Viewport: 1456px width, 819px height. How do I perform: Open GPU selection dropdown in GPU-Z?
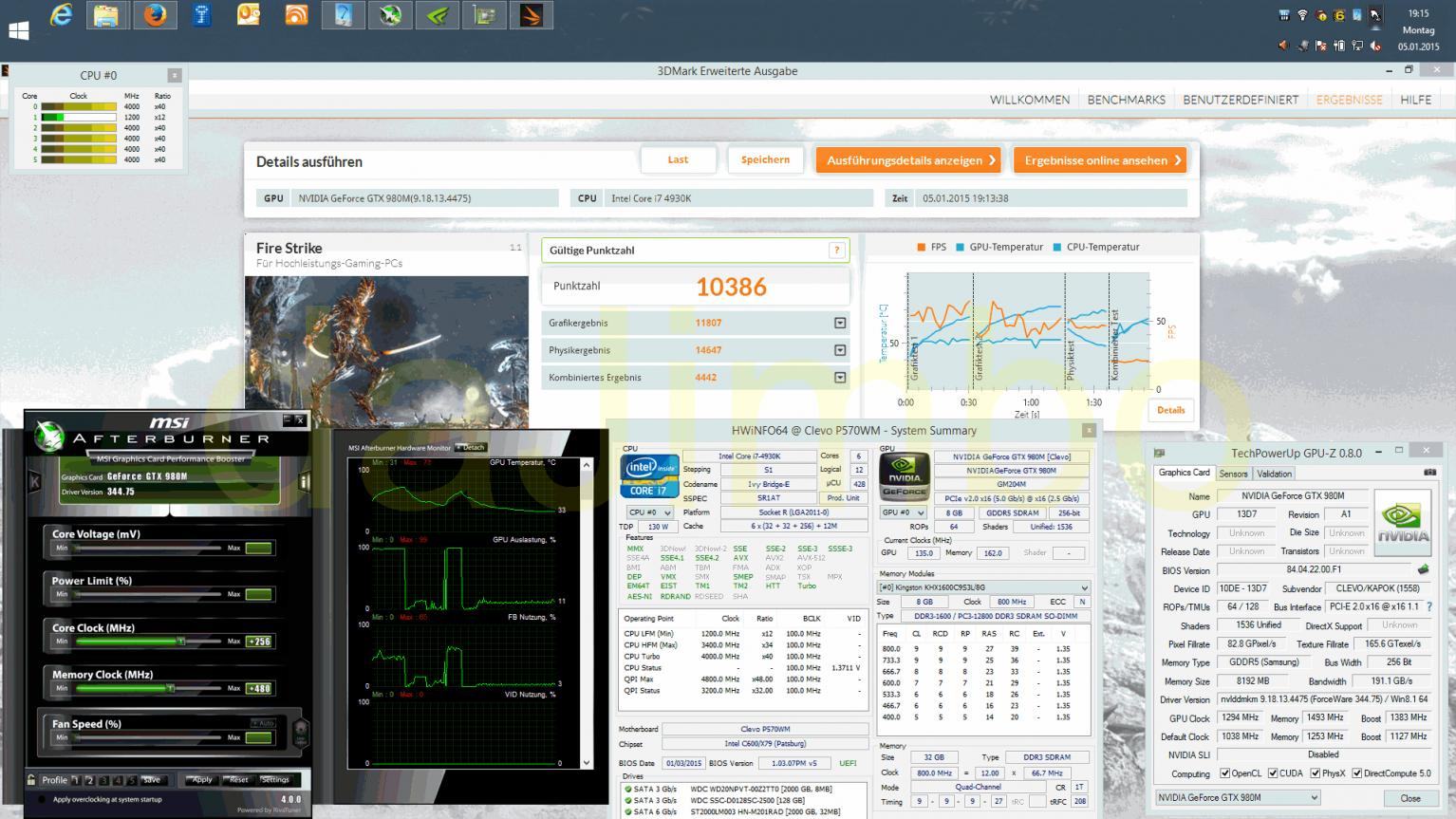tap(1238, 798)
